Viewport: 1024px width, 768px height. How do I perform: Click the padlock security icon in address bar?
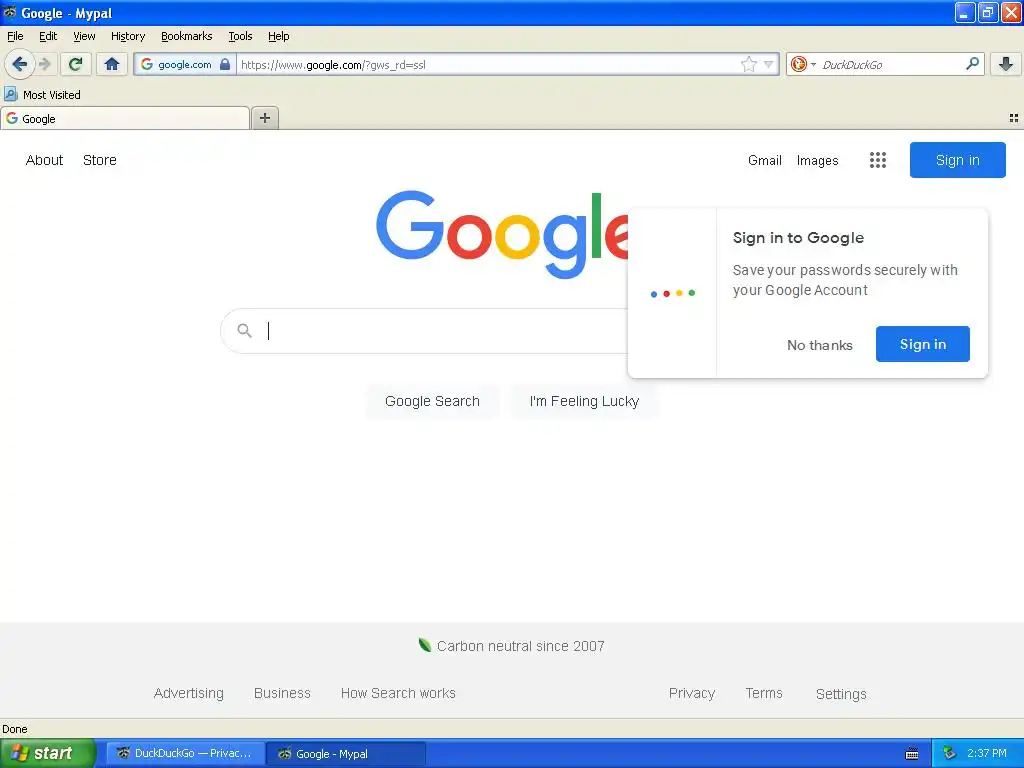225,64
